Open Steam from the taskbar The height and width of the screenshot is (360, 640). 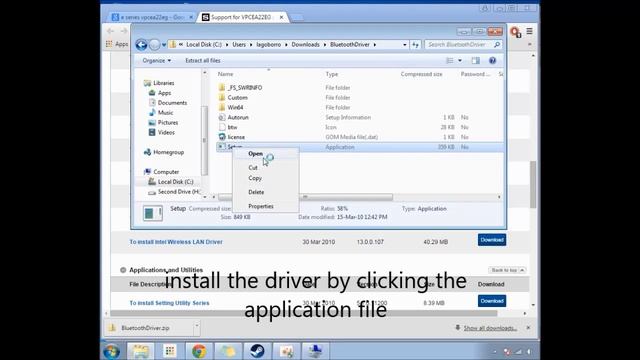pyautogui.click(x=257, y=351)
